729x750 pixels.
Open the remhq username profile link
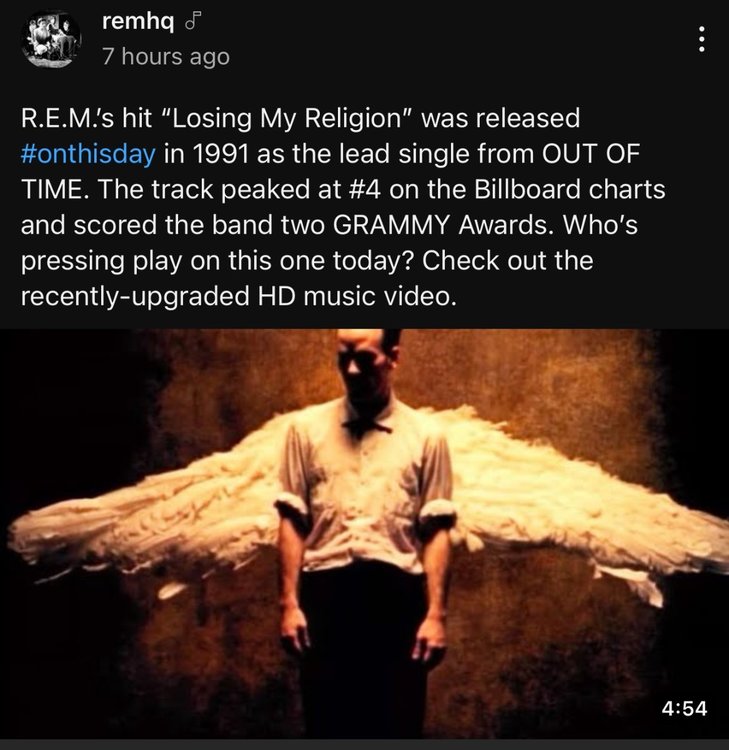pos(138,22)
